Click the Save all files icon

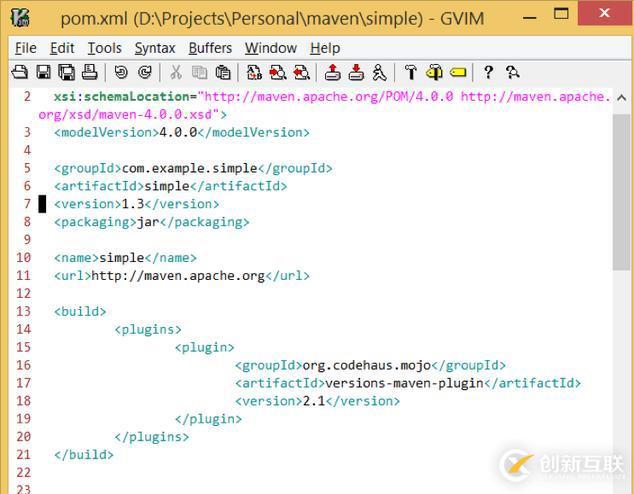click(x=66, y=72)
